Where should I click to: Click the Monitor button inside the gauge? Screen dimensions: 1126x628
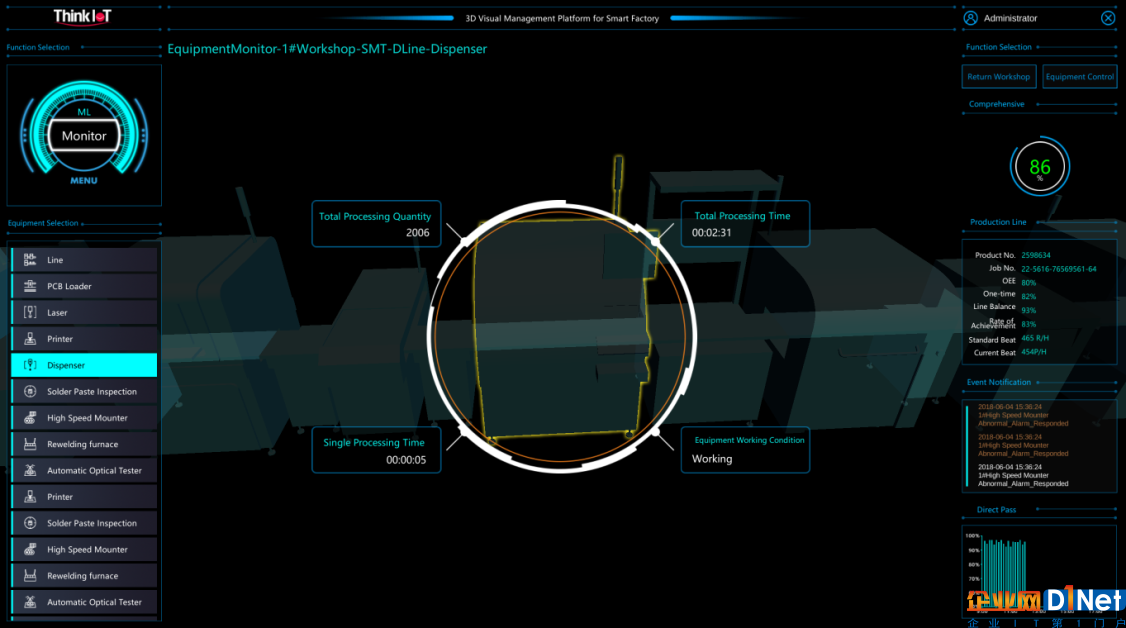coord(84,136)
